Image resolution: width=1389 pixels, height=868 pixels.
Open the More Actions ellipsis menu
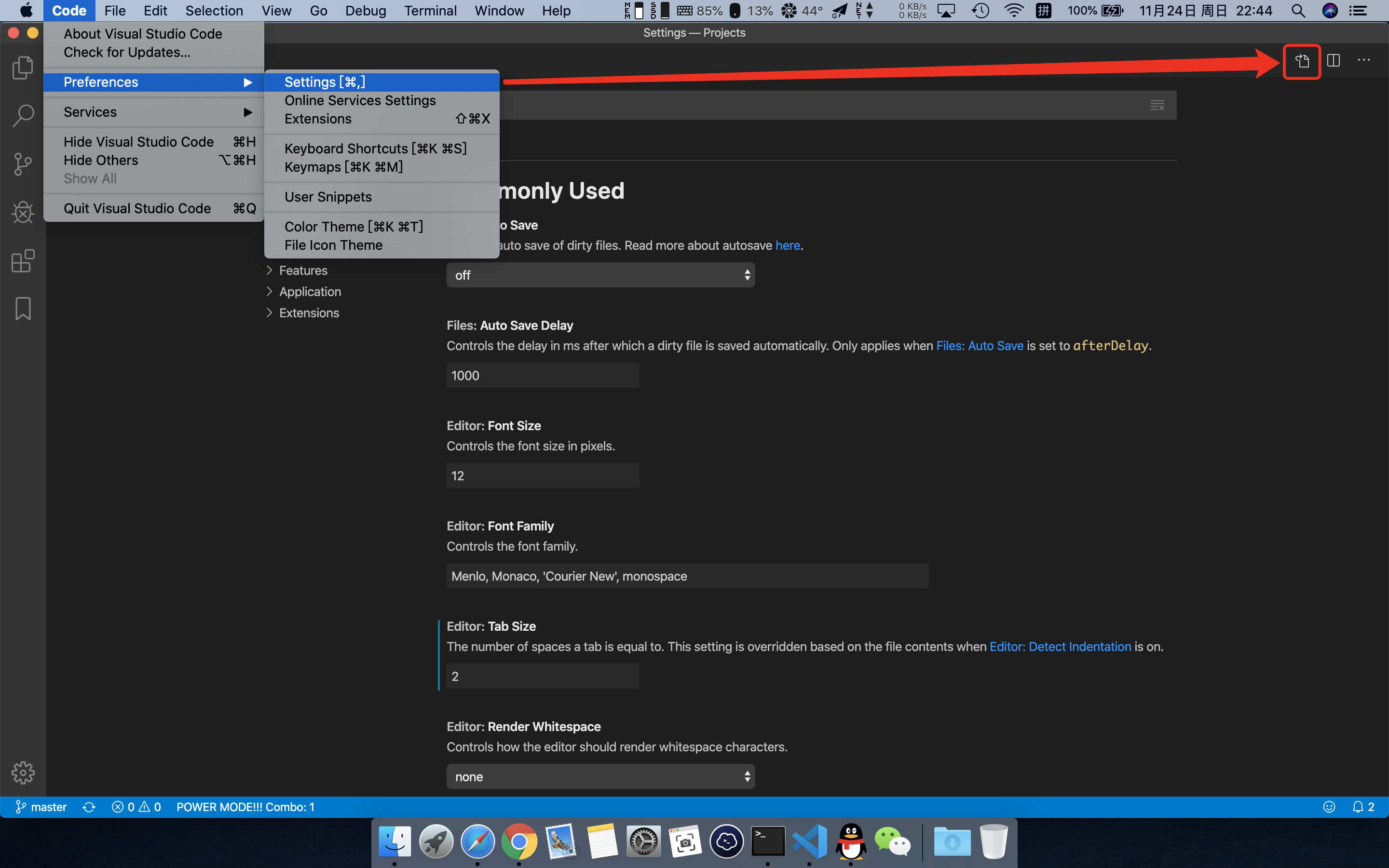[x=1364, y=61]
